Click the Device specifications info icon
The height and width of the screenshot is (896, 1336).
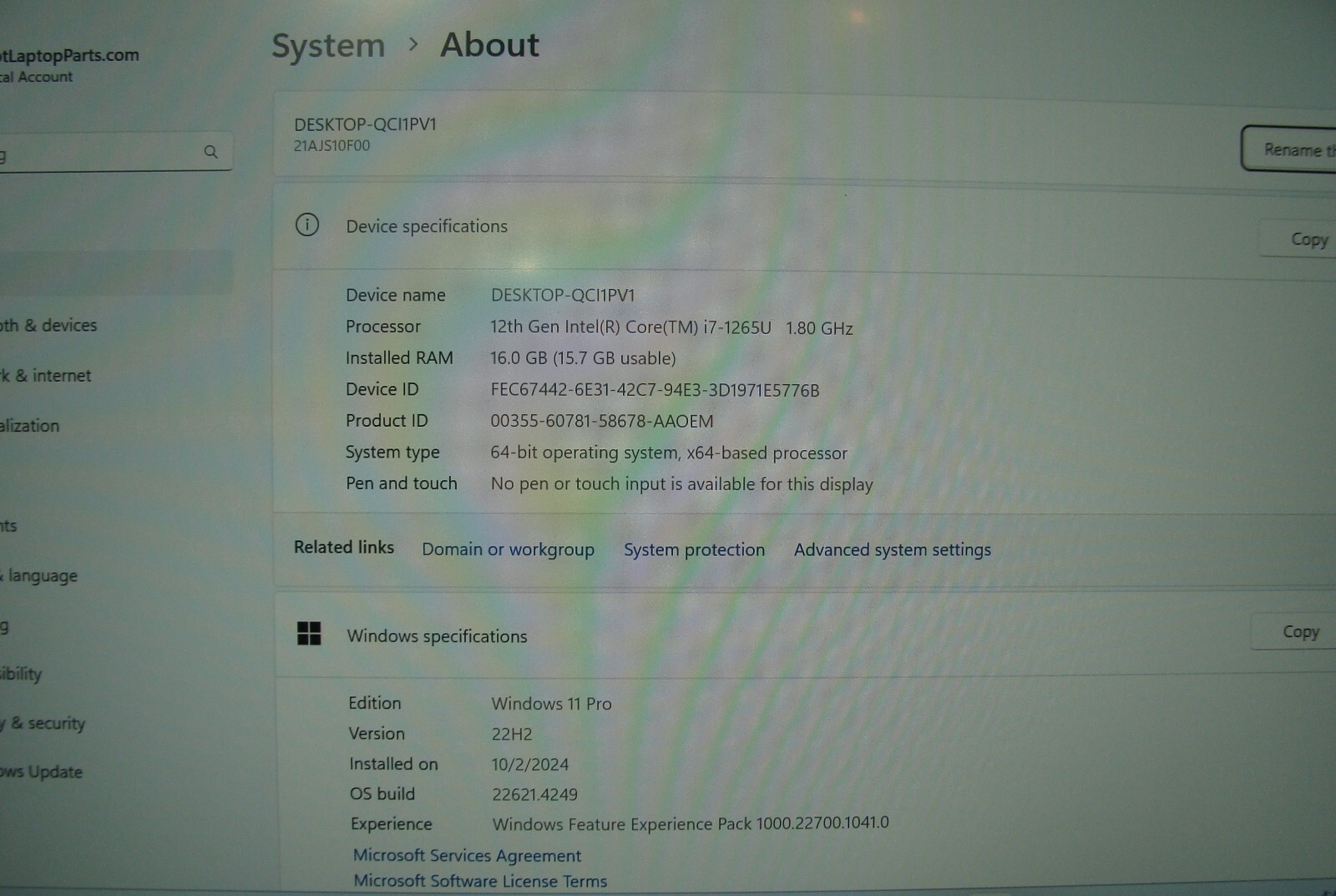[307, 225]
